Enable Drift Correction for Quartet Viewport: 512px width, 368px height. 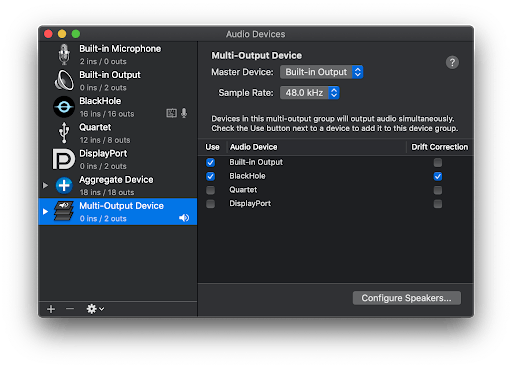[438, 190]
